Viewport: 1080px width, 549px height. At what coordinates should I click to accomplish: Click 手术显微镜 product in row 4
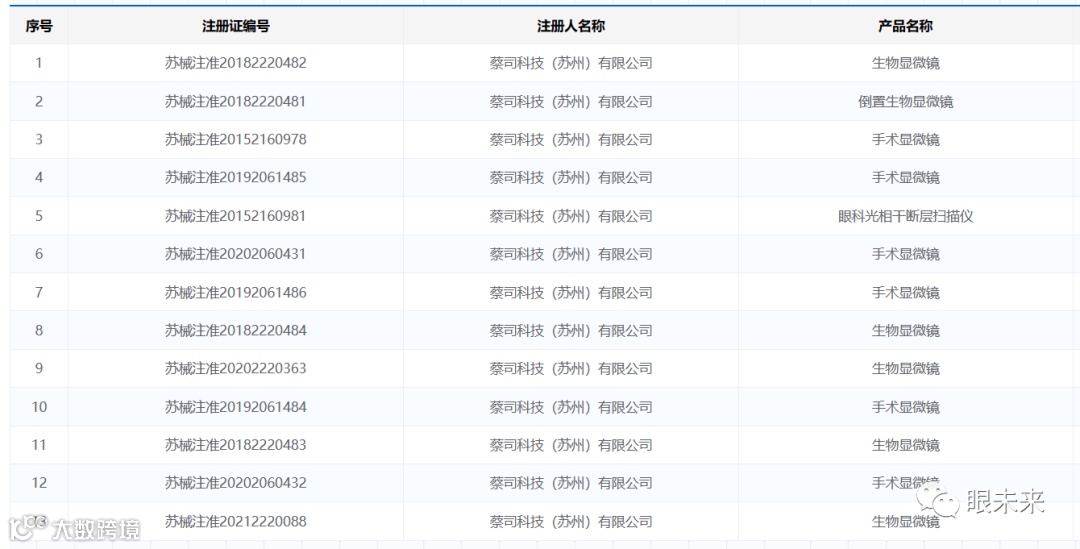click(x=905, y=177)
